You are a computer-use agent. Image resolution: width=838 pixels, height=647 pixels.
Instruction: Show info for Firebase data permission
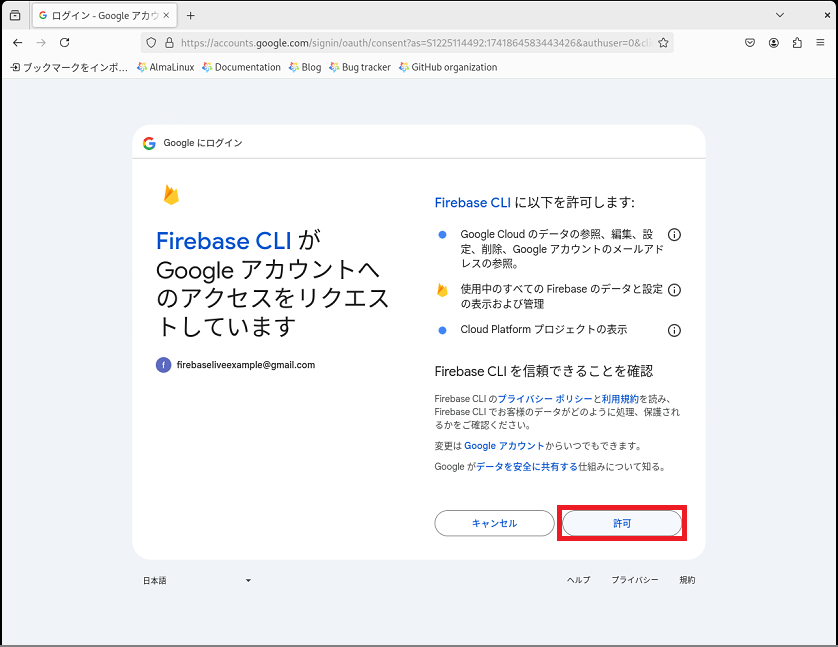point(674,290)
